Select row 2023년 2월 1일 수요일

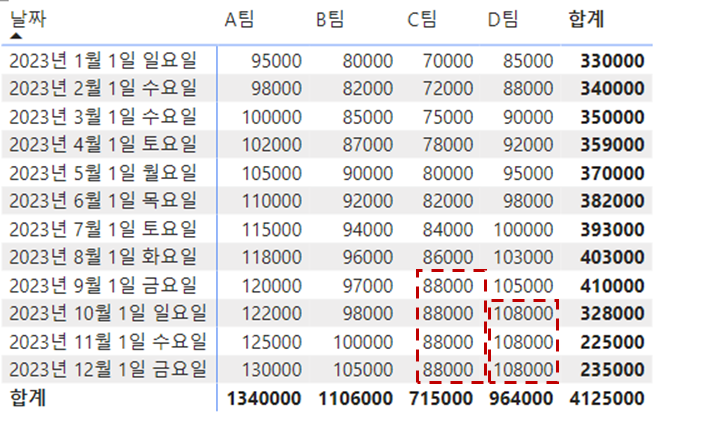[x=103, y=88]
